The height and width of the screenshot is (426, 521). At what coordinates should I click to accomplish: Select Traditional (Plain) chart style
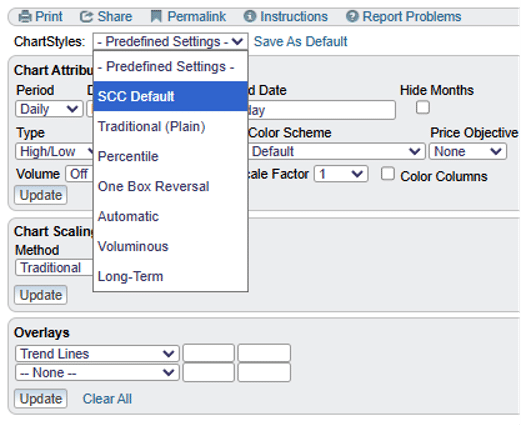(x=171, y=126)
